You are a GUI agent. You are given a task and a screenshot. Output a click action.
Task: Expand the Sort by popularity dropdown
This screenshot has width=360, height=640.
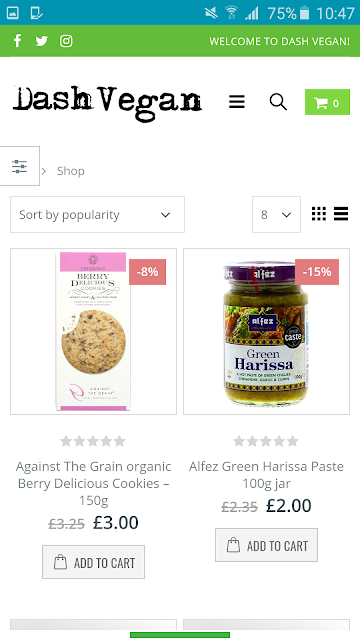pos(97,215)
